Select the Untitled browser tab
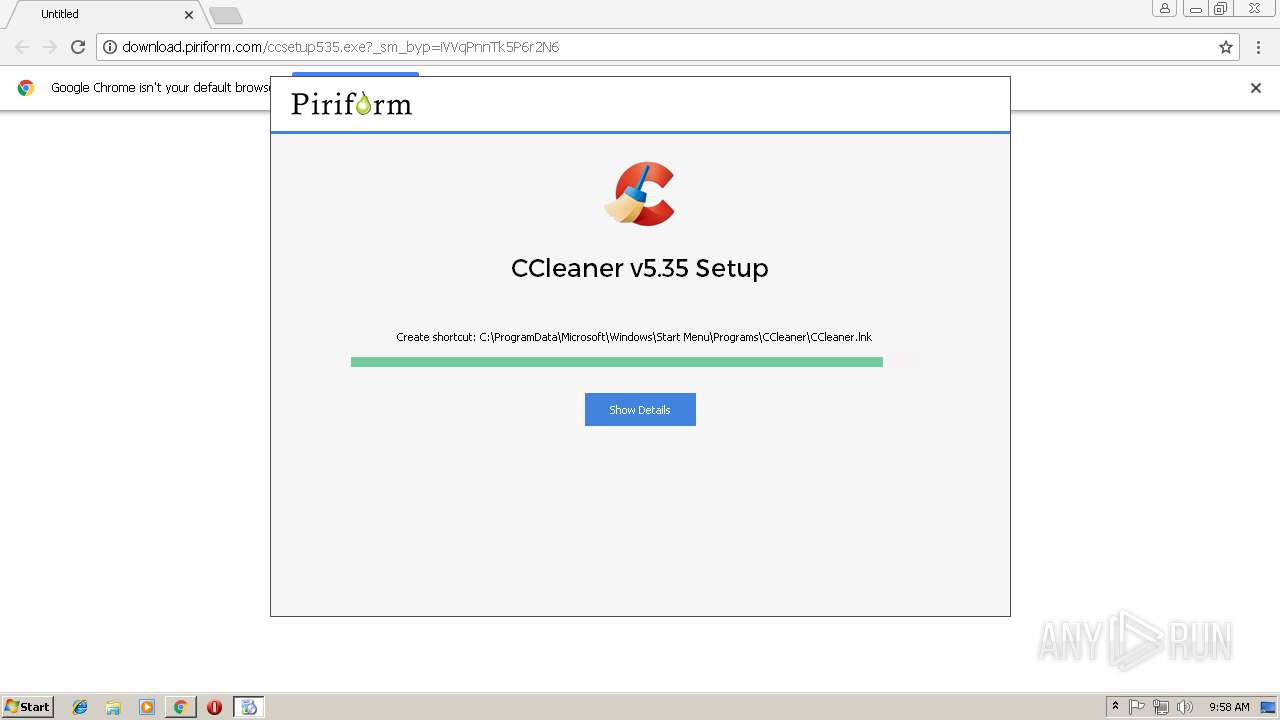The image size is (1280, 720). click(104, 14)
